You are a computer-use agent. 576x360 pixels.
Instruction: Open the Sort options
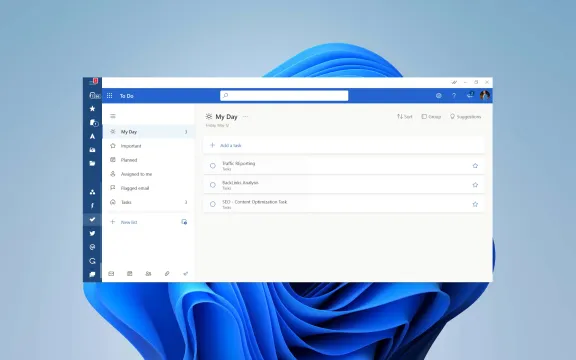[405, 117]
